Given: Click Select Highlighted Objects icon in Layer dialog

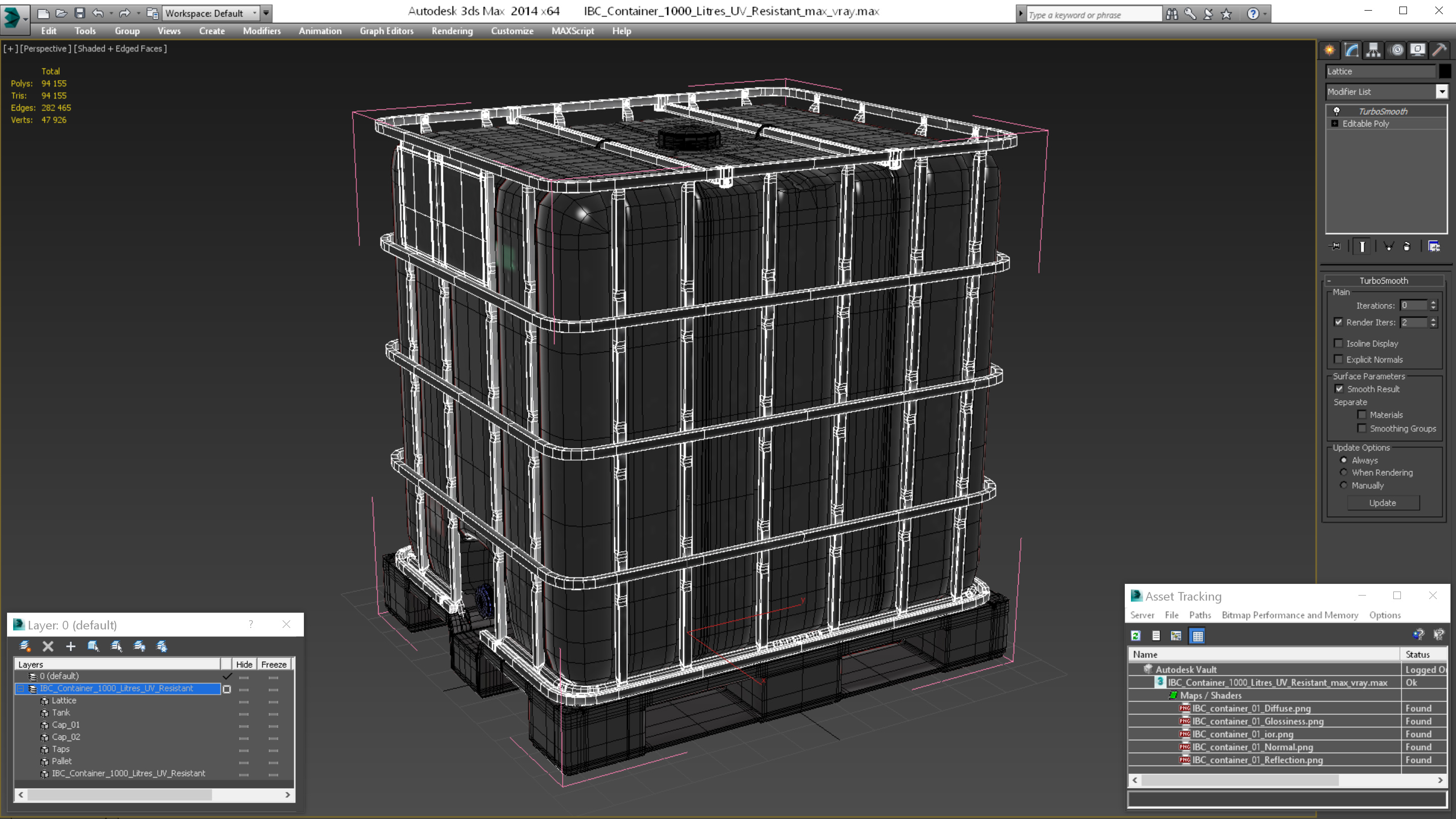Looking at the screenshot, I should coord(93,646).
